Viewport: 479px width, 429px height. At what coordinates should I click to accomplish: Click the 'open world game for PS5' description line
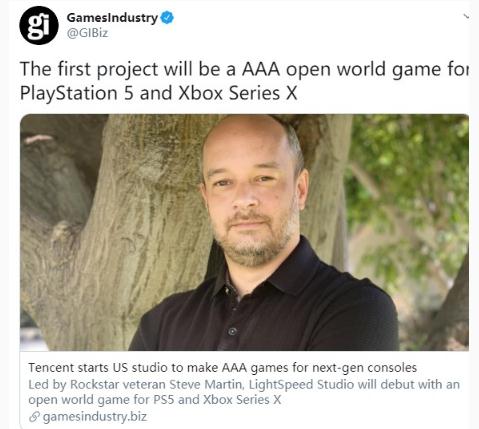155,399
